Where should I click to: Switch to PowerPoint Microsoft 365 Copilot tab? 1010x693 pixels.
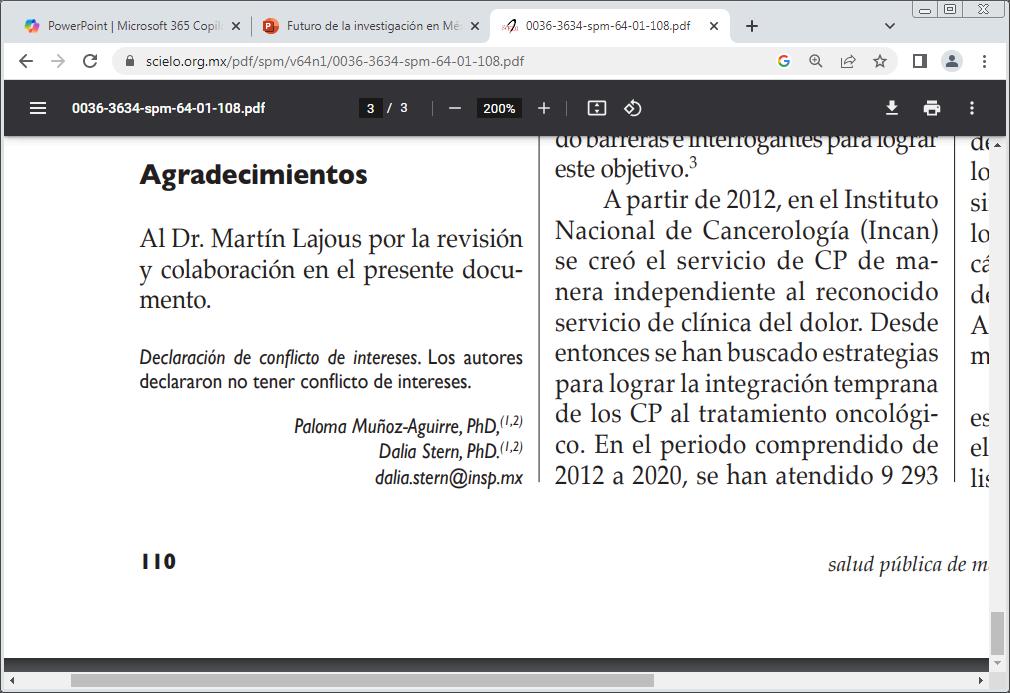click(132, 26)
